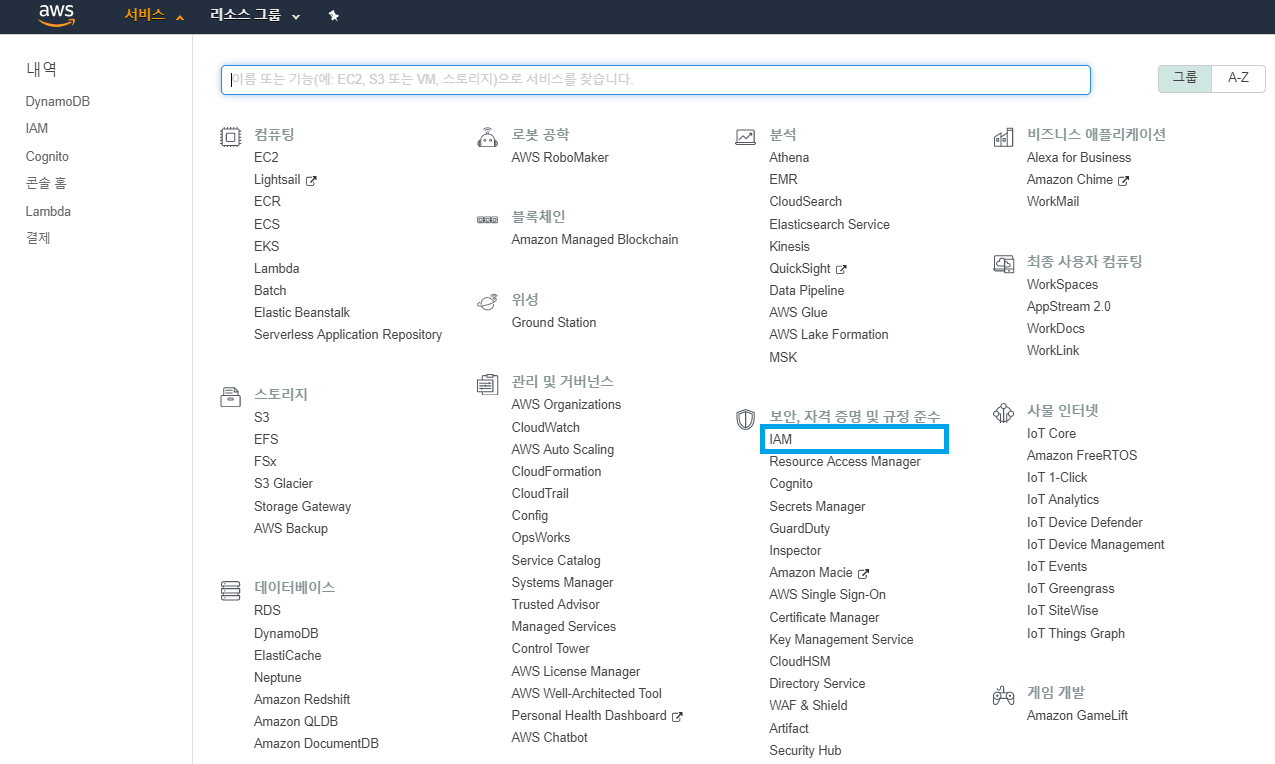
Task: Open the Athena service
Action: (x=789, y=158)
